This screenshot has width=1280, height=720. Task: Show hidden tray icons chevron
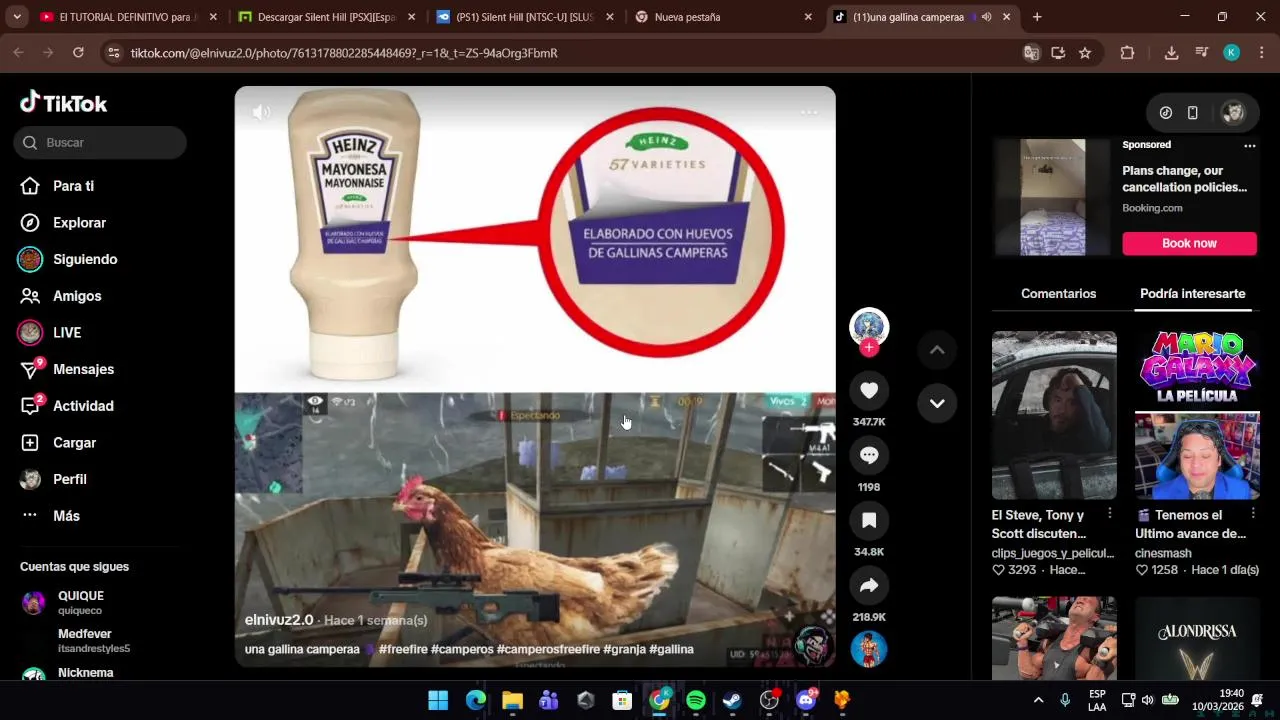1038,700
